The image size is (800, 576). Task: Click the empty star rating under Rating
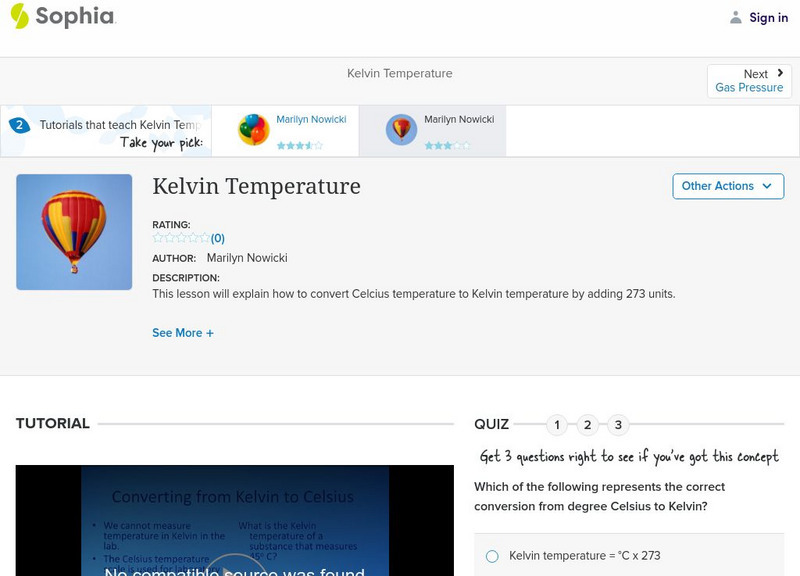[181, 238]
